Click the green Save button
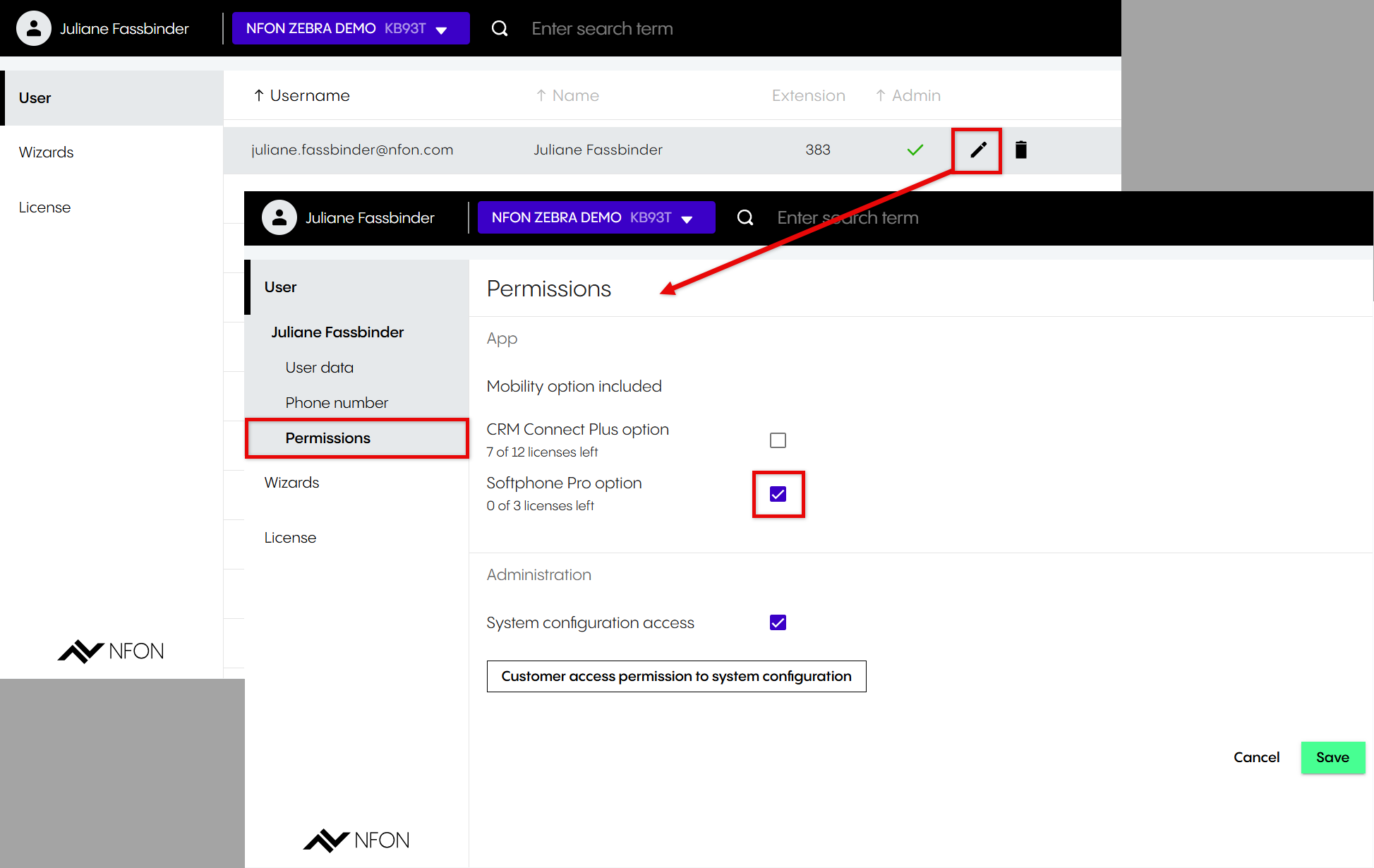The height and width of the screenshot is (868, 1374). tap(1332, 757)
